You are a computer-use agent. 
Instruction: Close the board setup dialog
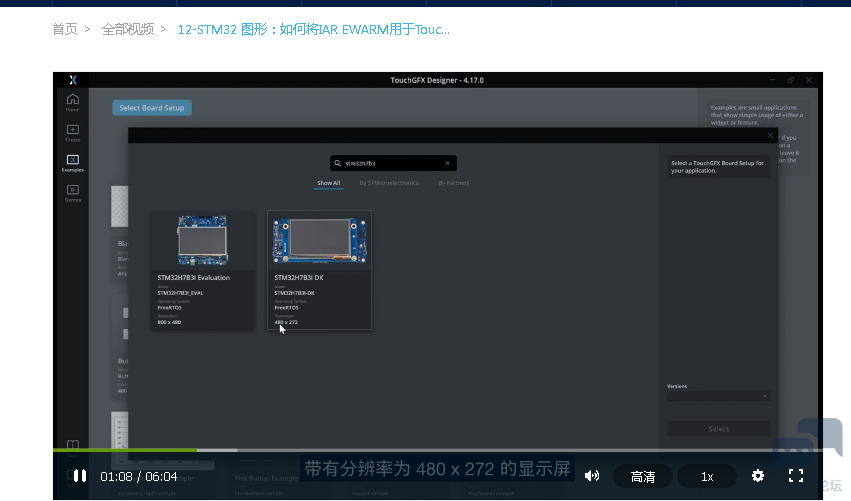[x=770, y=135]
